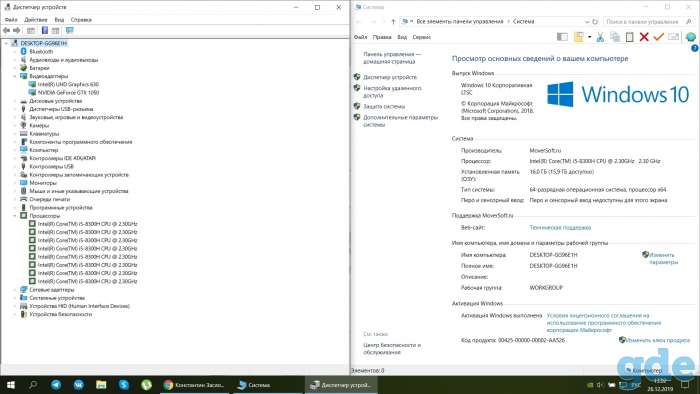
Task: Open Telegram from the taskbar
Action: [56, 385]
